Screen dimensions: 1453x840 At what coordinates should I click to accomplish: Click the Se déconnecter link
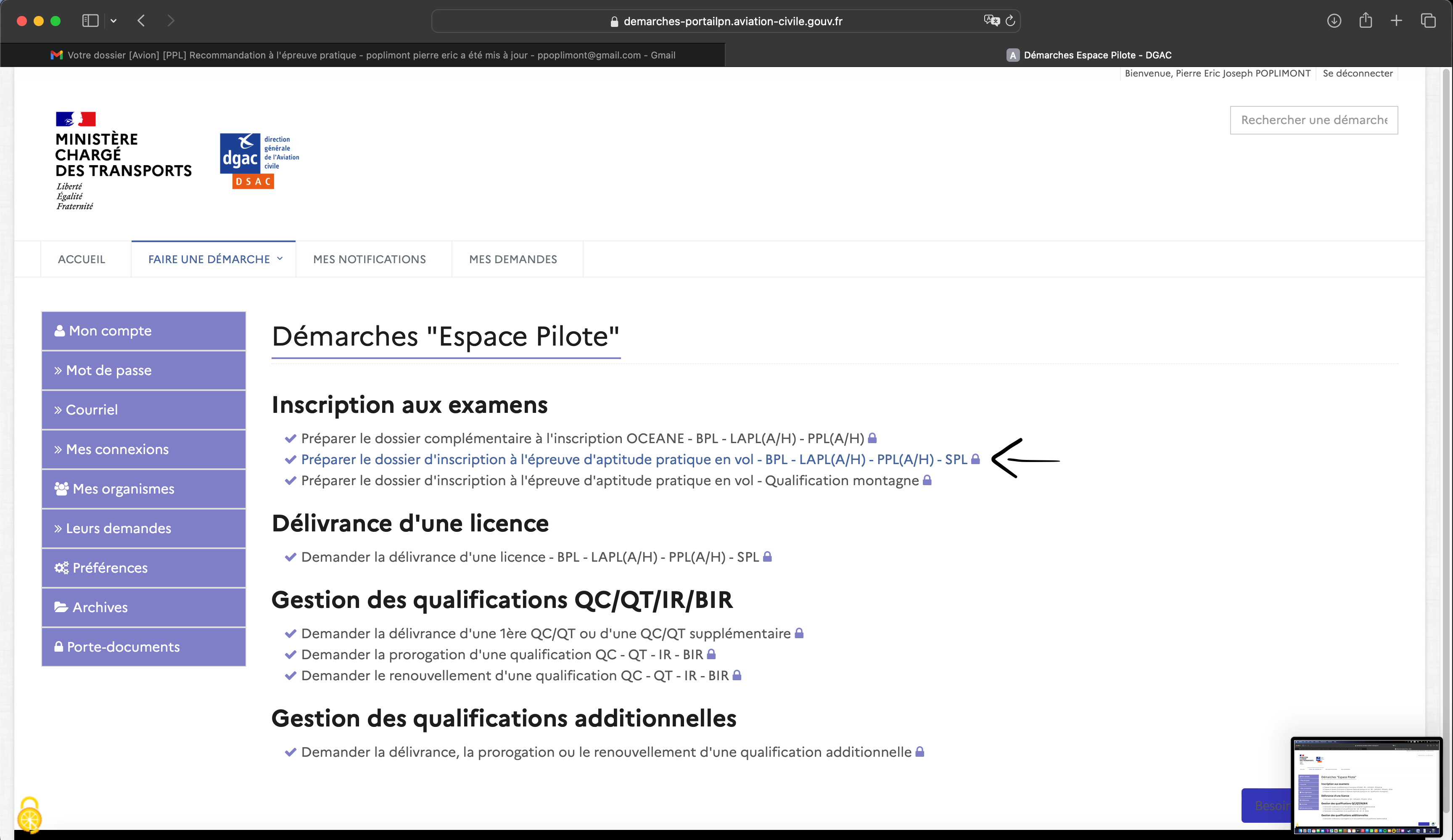1357,73
